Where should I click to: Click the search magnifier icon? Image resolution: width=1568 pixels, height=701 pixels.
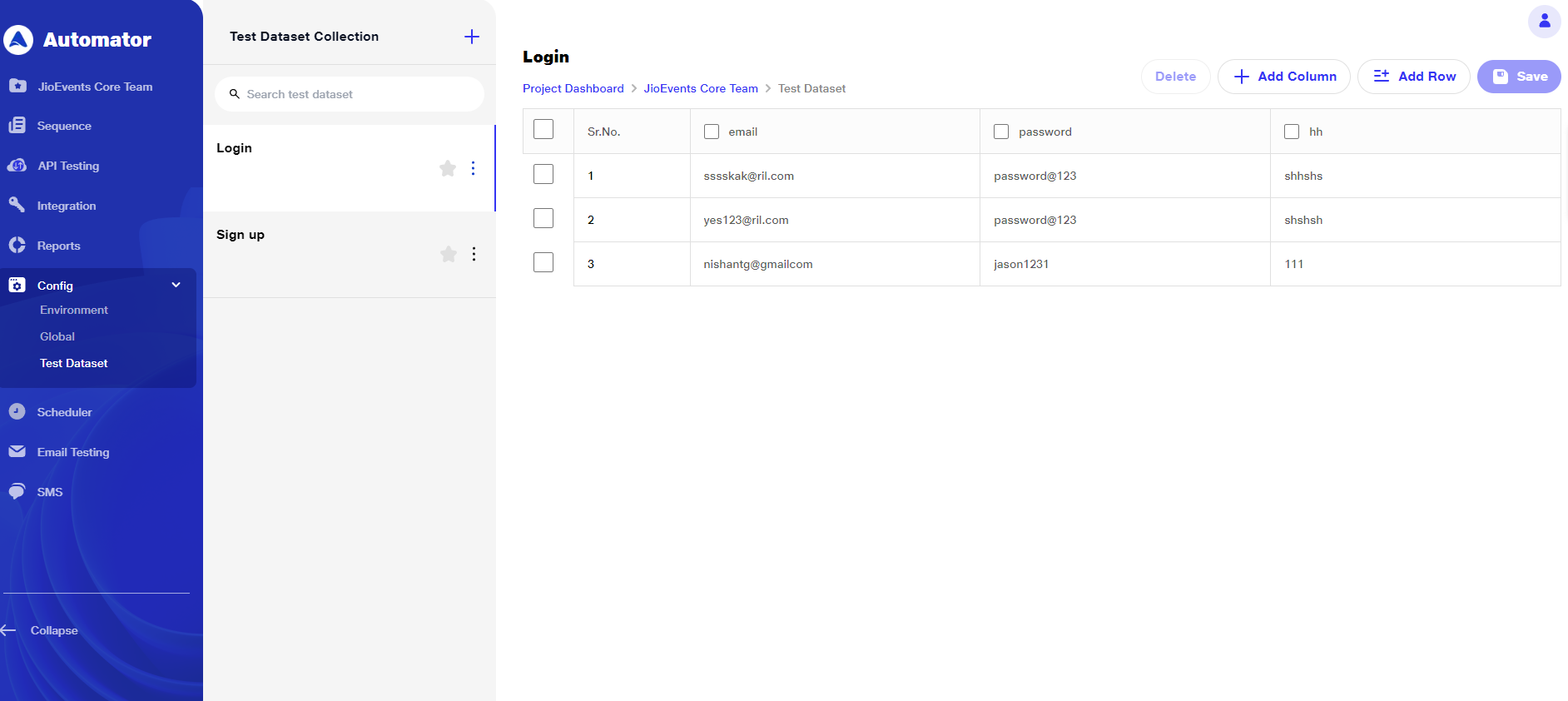(235, 94)
